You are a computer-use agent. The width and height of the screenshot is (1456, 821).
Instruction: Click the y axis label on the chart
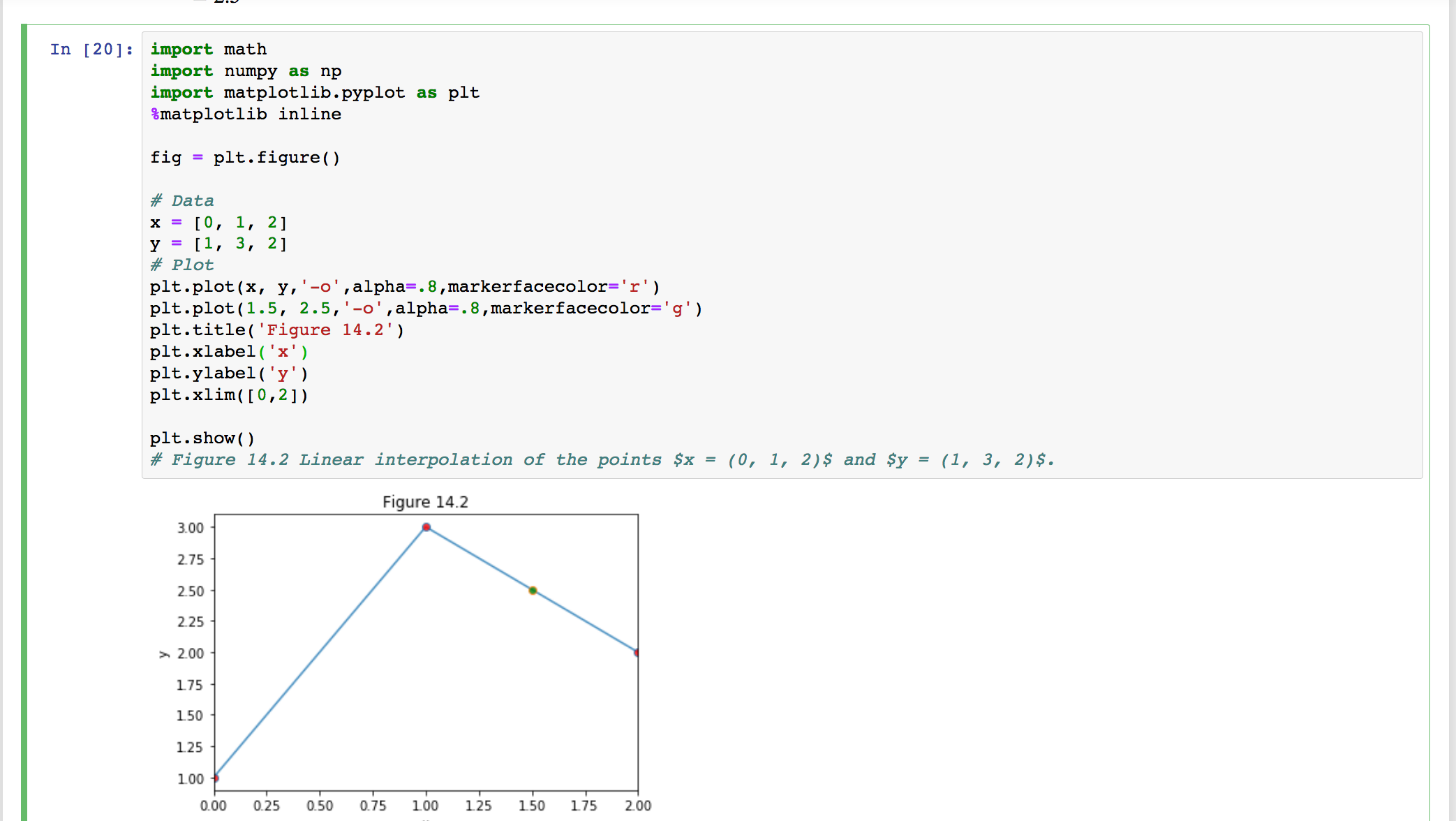pos(165,653)
